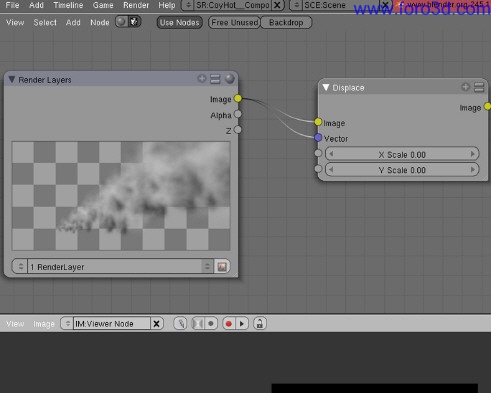Viewport: 491px width, 393px height.
Task: Click Free Unused button
Action: point(235,22)
